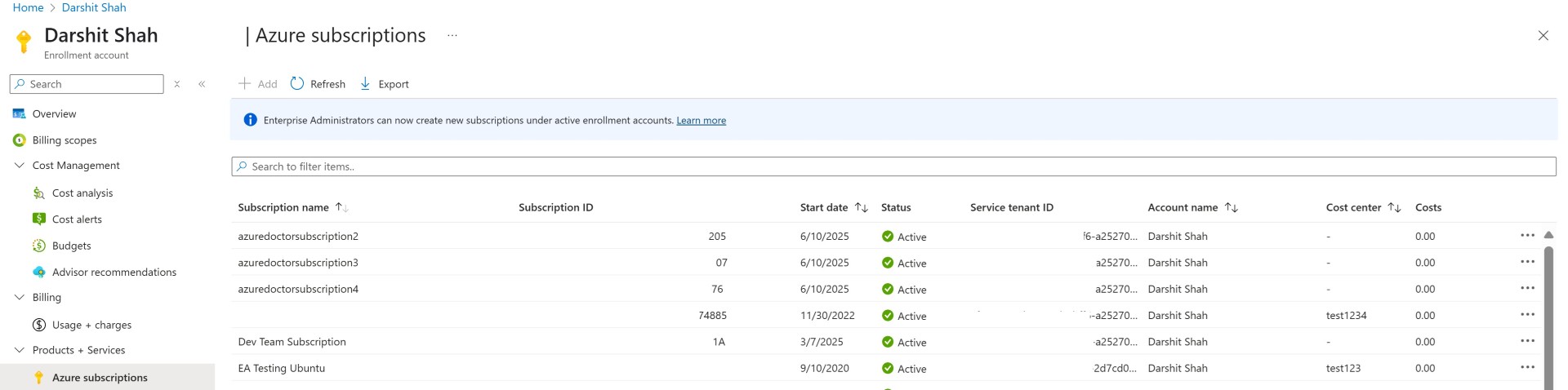
Task: Click the 9/10/2020 start date cell
Action: (824, 368)
